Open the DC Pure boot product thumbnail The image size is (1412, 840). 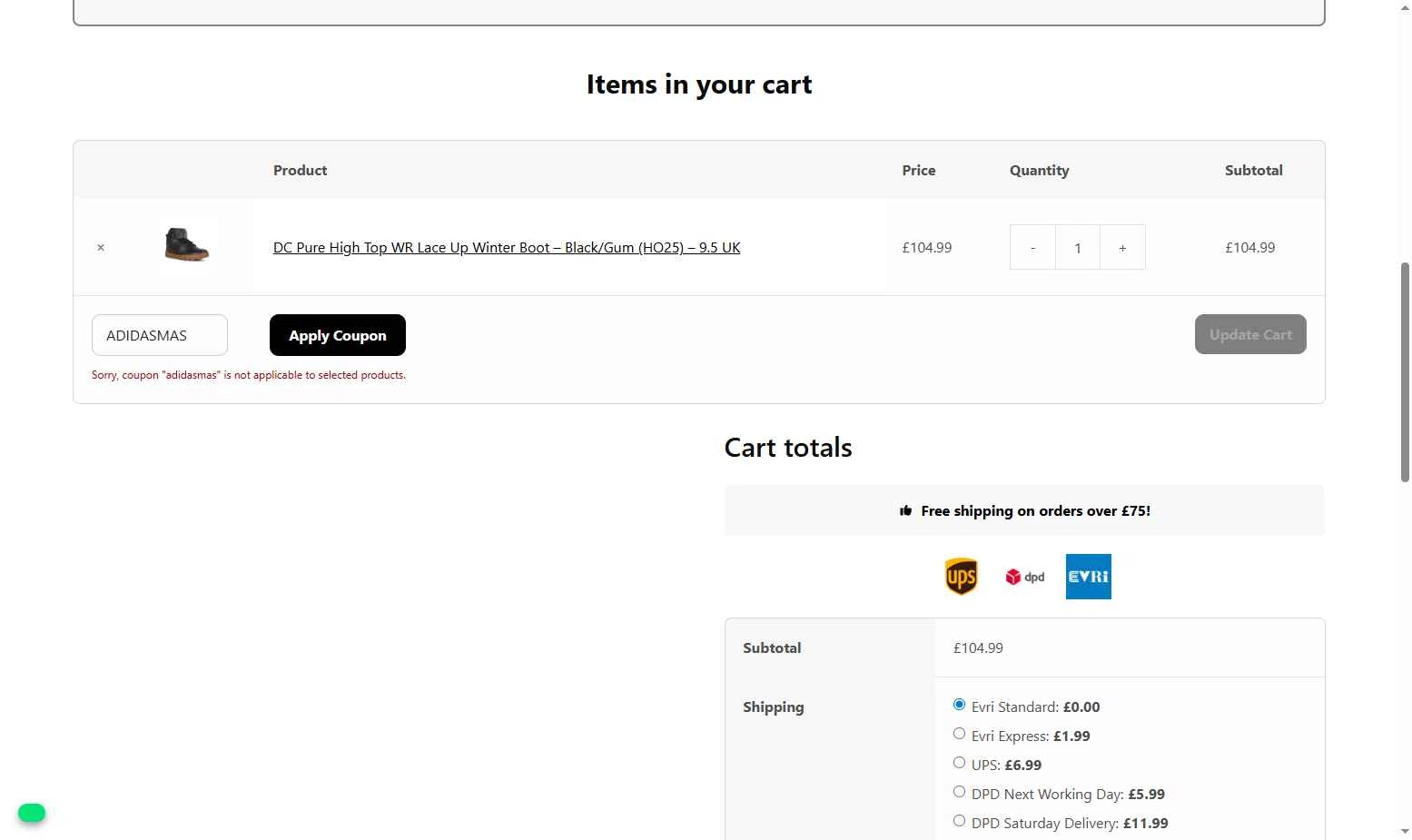point(187,245)
